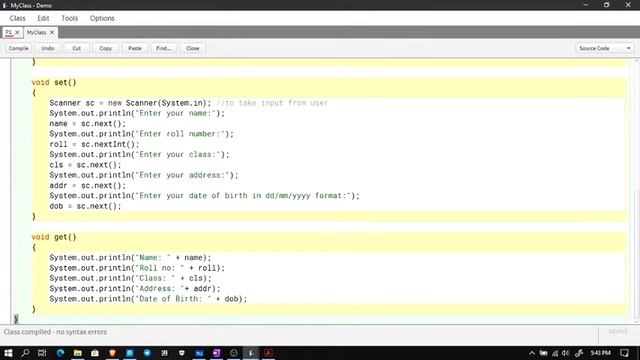Screen dimensions: 640x360
Task: Click the volume icon in the system tray
Action: [565, 353]
